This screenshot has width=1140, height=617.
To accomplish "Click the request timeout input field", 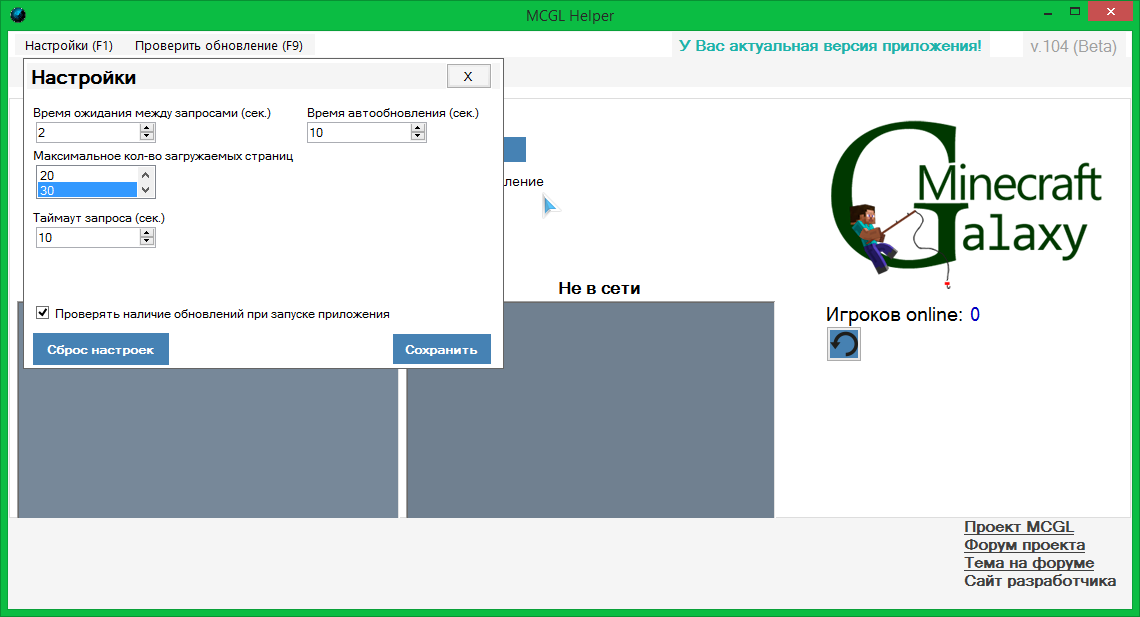I will (88, 238).
